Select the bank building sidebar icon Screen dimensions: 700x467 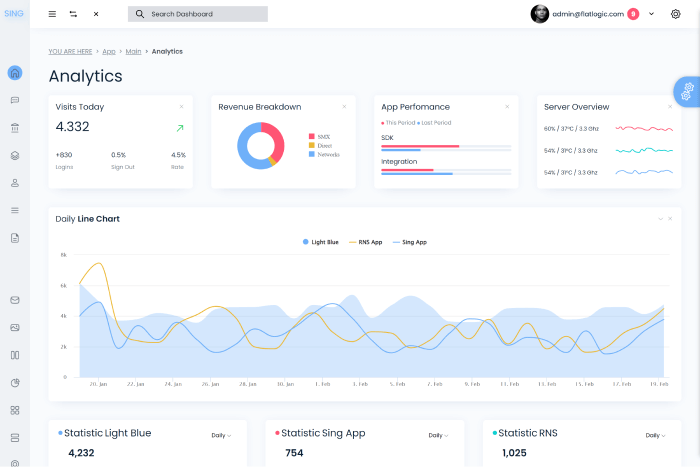click(15, 128)
